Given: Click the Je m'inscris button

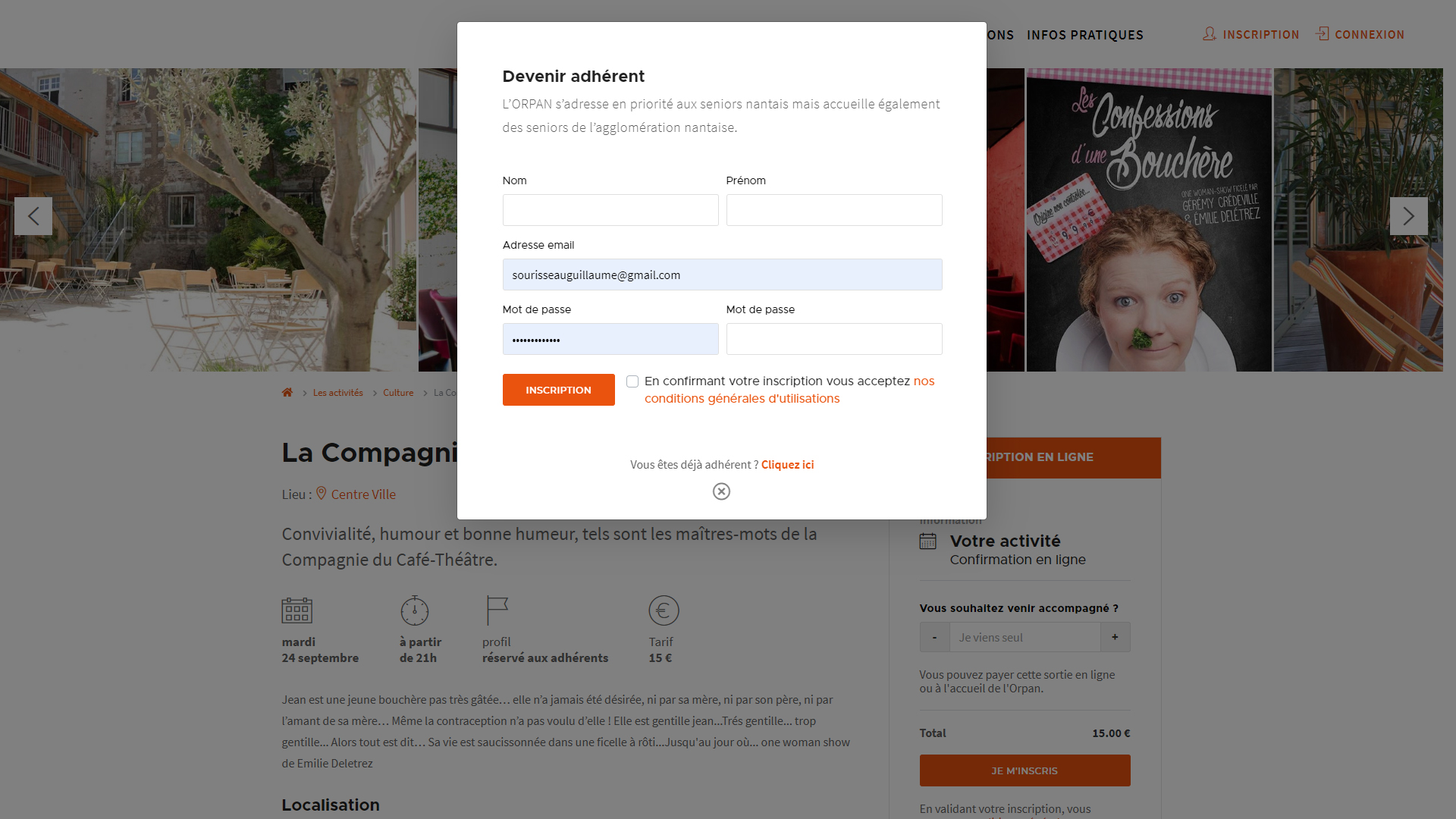Looking at the screenshot, I should [1025, 770].
